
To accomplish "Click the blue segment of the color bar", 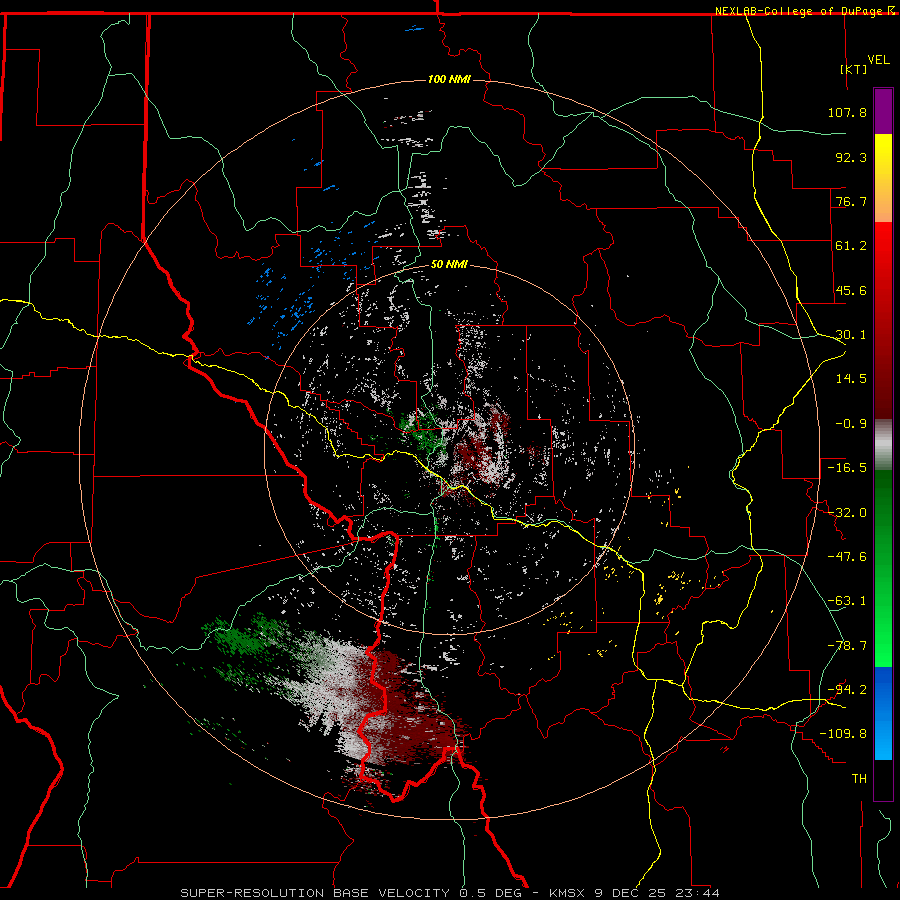I will (883, 713).
